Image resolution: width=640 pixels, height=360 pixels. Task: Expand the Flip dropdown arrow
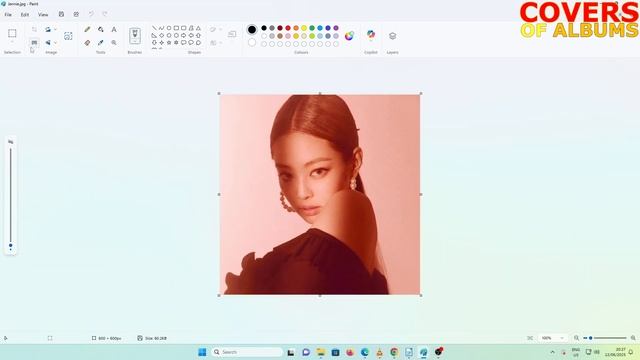point(55,42)
